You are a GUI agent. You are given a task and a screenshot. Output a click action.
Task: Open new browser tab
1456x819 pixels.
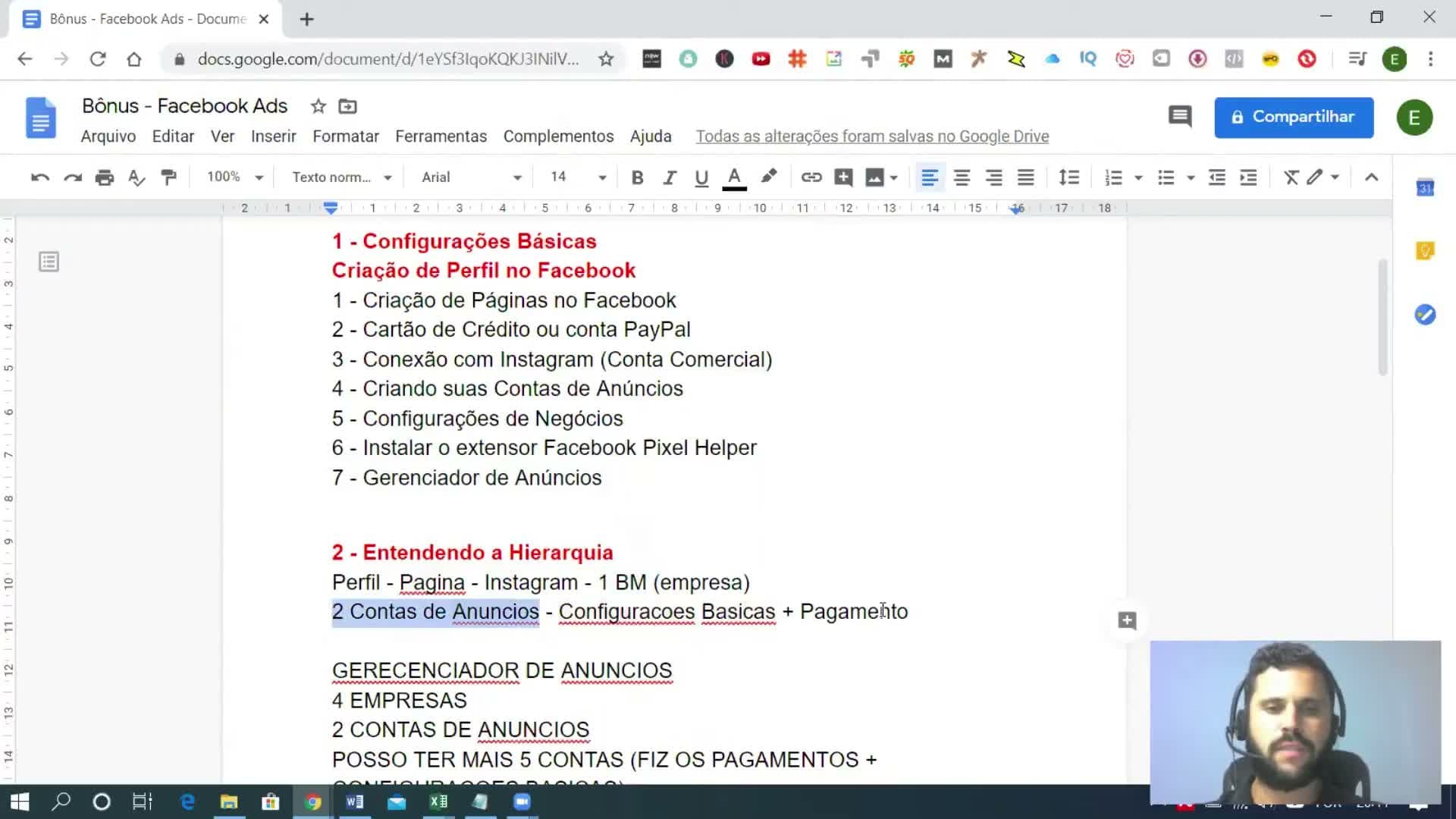[306, 20]
